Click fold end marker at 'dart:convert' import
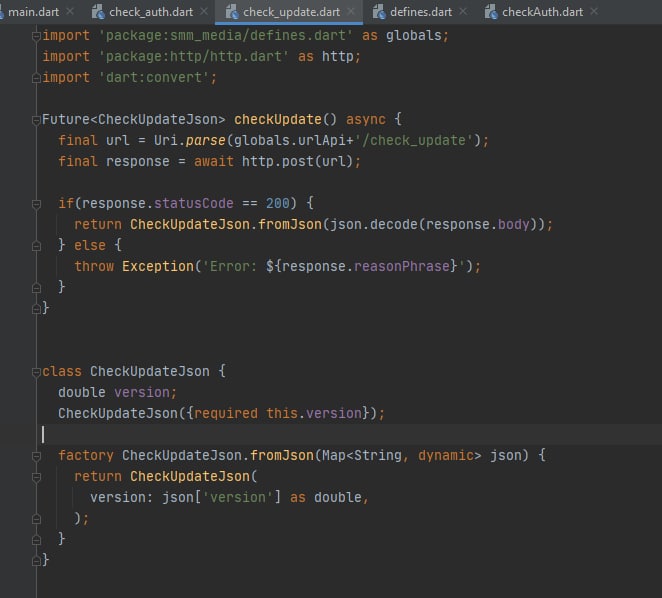This screenshot has height=598, width=662. coord(36,78)
